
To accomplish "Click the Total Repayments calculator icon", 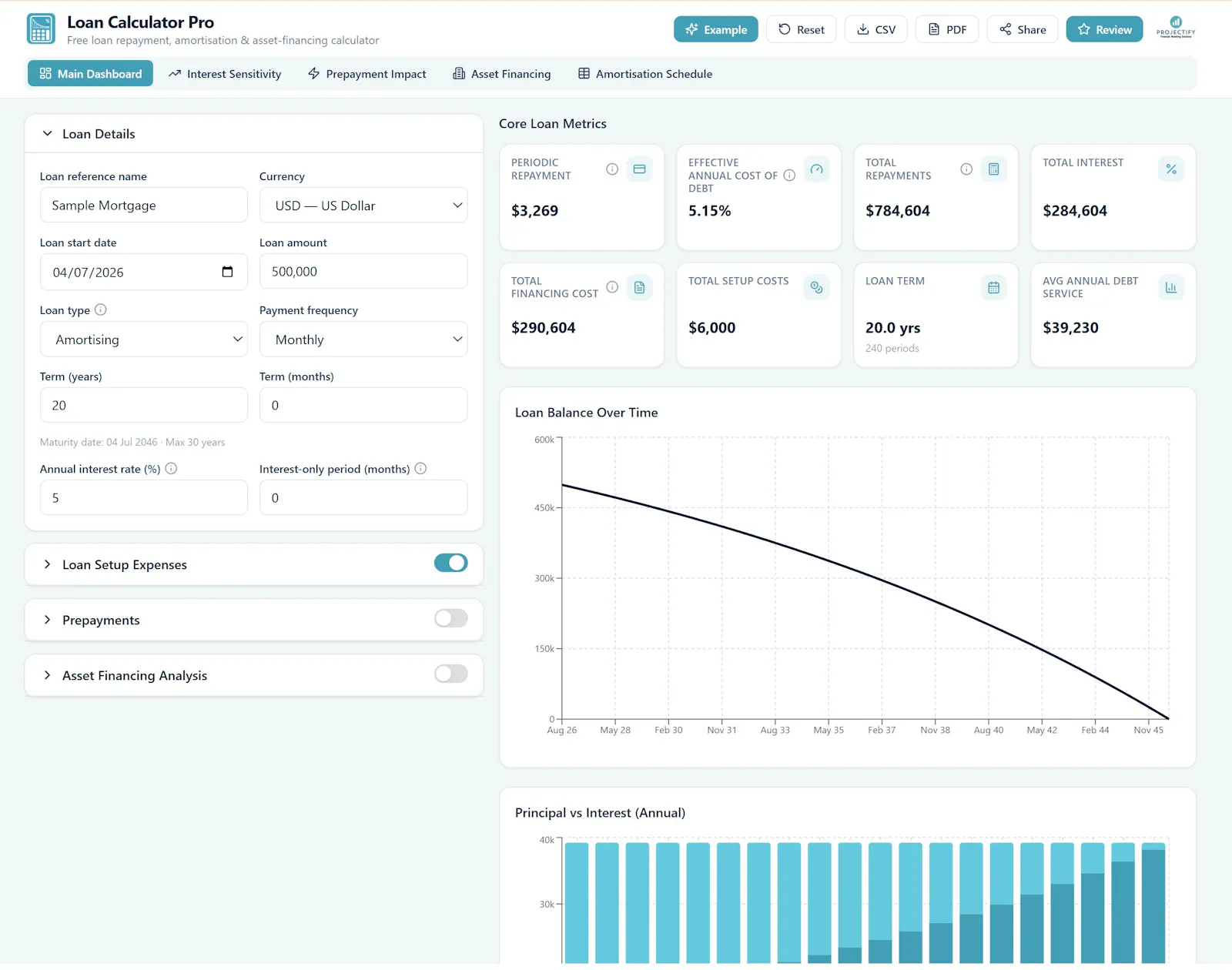I will point(993,169).
